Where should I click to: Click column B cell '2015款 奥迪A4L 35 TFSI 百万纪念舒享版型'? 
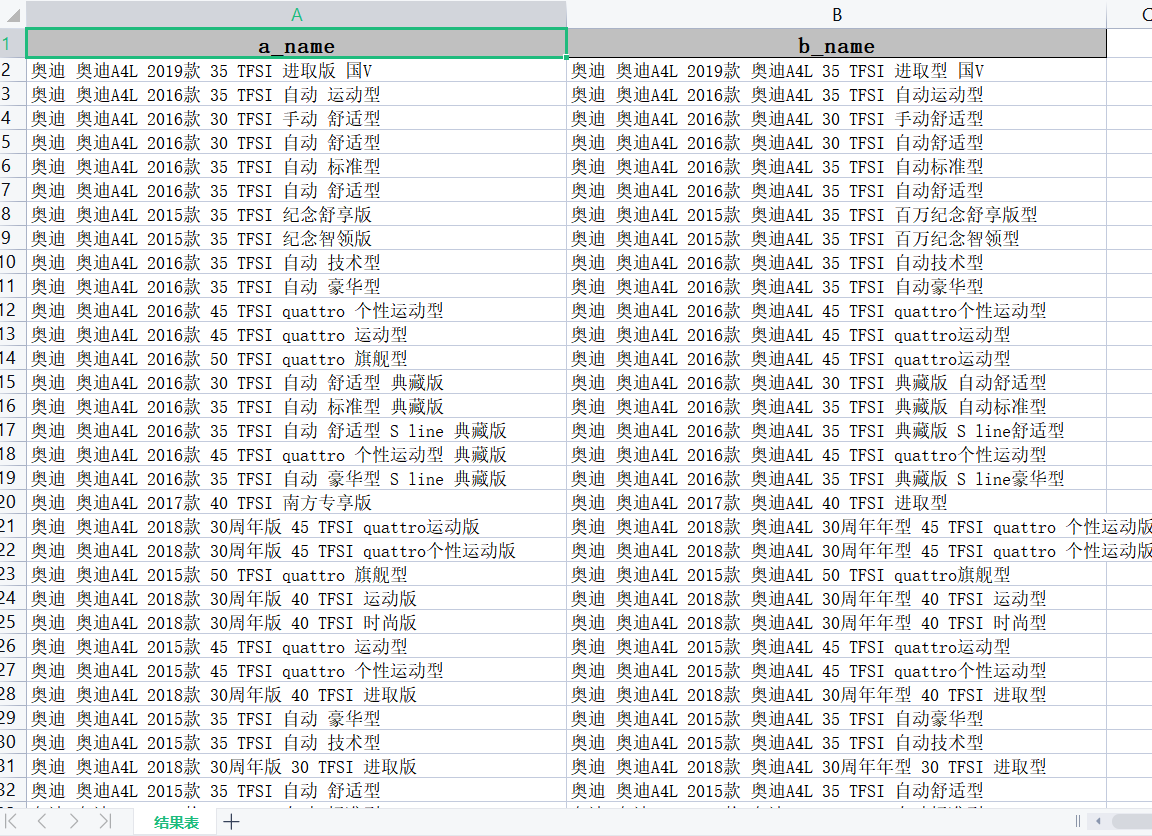click(x=836, y=215)
